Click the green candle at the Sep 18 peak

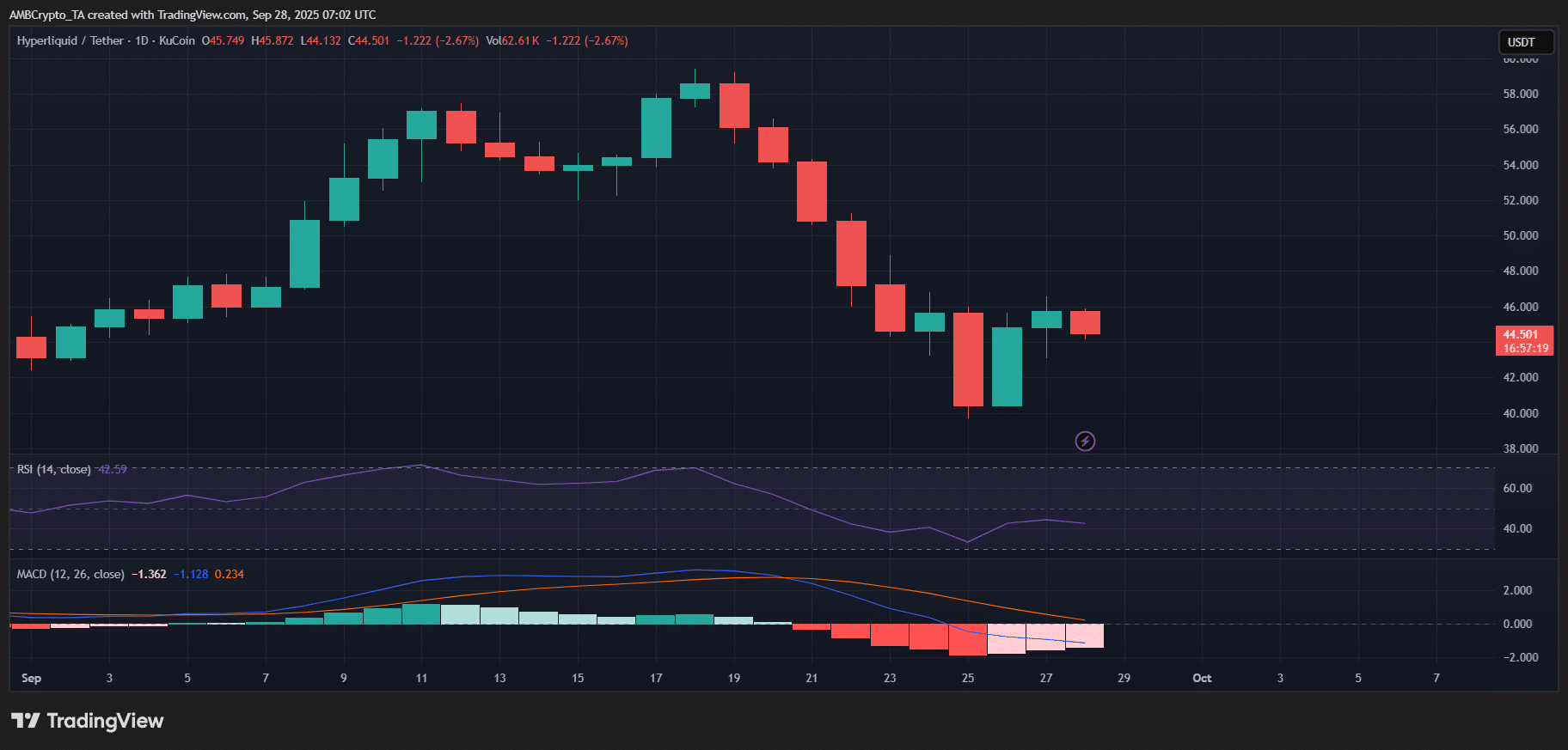click(695, 91)
